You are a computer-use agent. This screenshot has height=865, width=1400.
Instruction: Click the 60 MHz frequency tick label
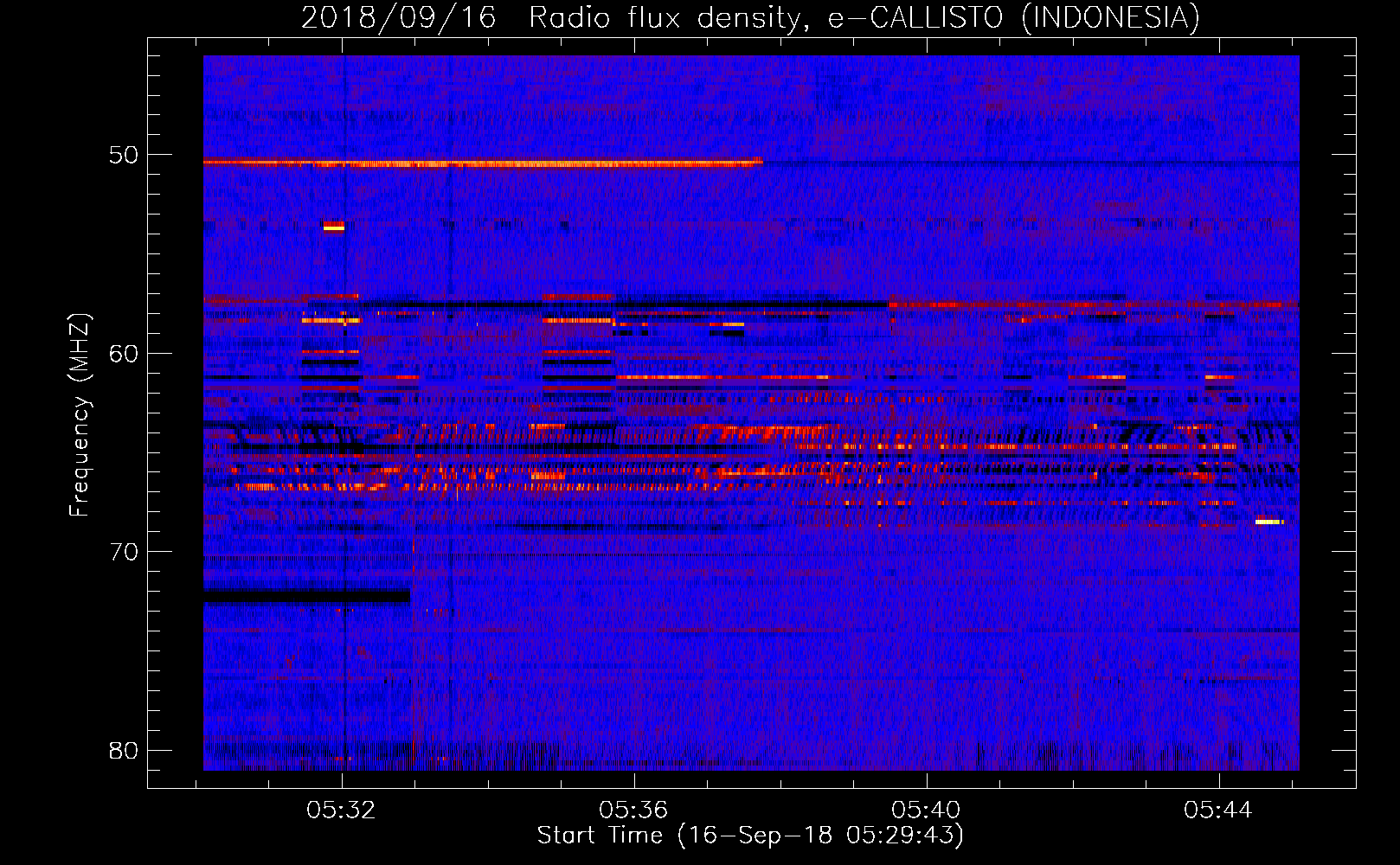[x=124, y=353]
